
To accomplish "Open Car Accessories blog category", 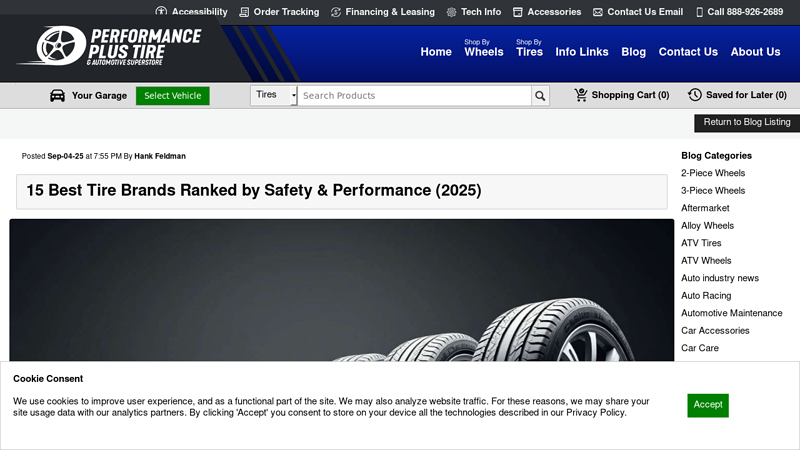I will [715, 331].
